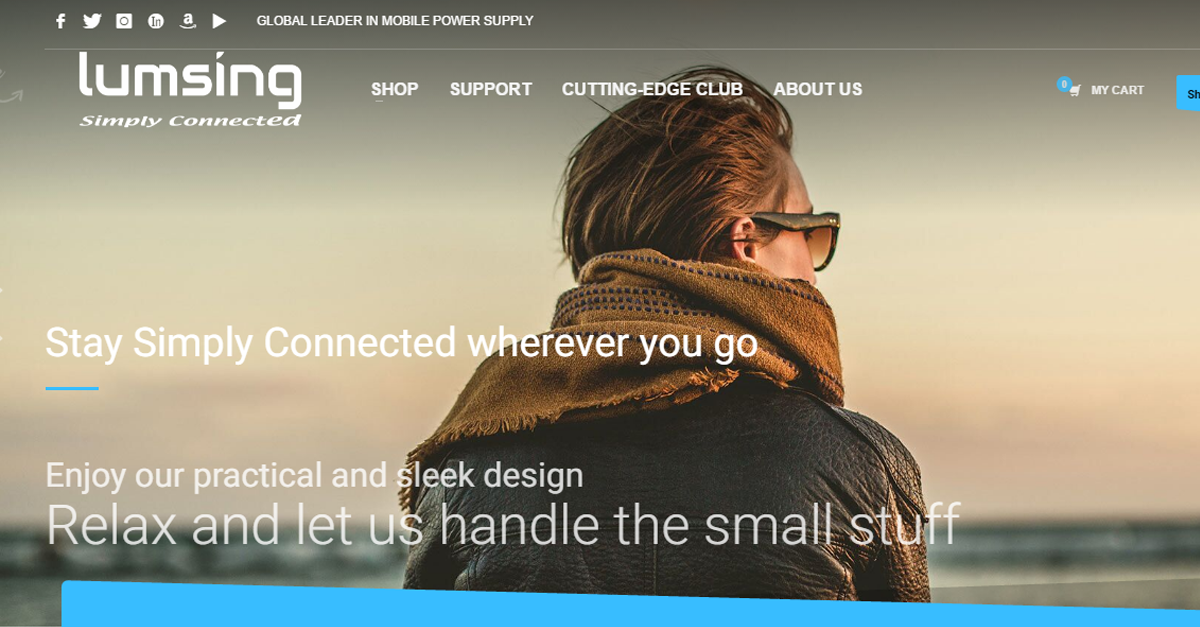Go to CUTTING-EDGE CLUB page

[x=652, y=89]
